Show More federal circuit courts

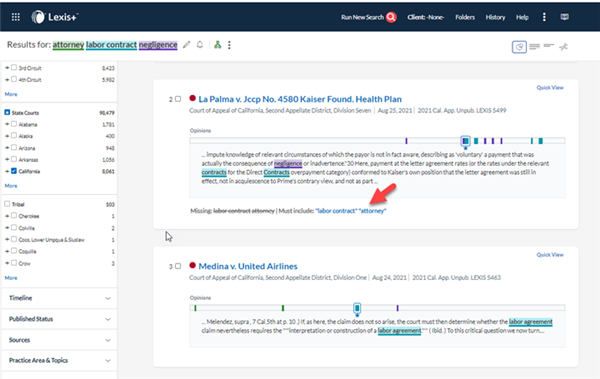(11, 94)
